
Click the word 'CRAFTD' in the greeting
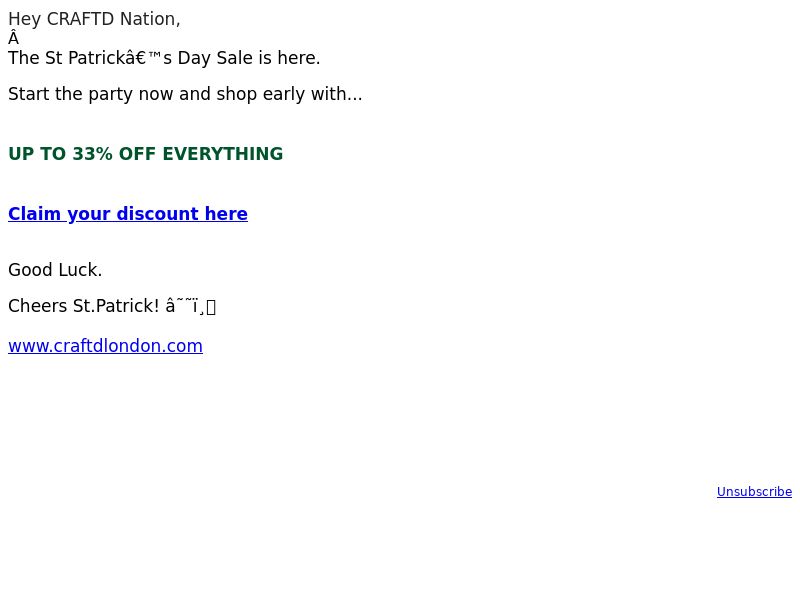(80, 19)
